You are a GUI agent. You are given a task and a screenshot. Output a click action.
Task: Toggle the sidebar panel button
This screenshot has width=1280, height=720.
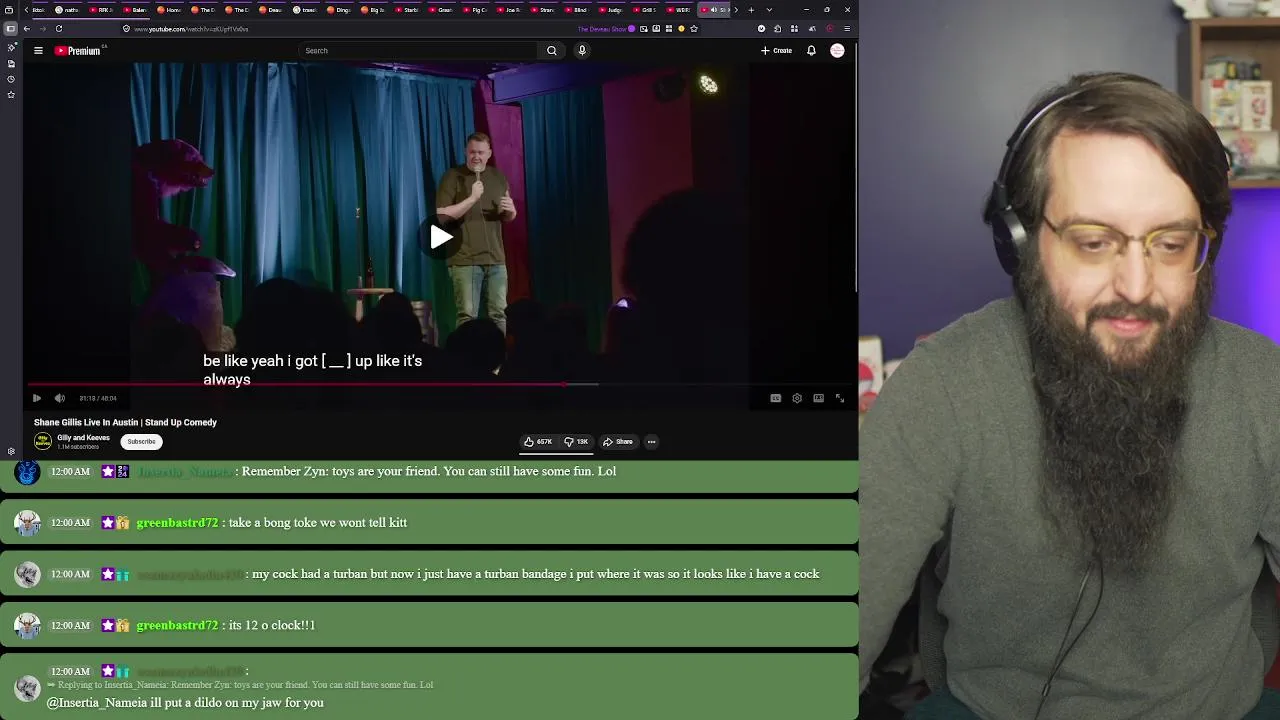pyautogui.click(x=10, y=29)
